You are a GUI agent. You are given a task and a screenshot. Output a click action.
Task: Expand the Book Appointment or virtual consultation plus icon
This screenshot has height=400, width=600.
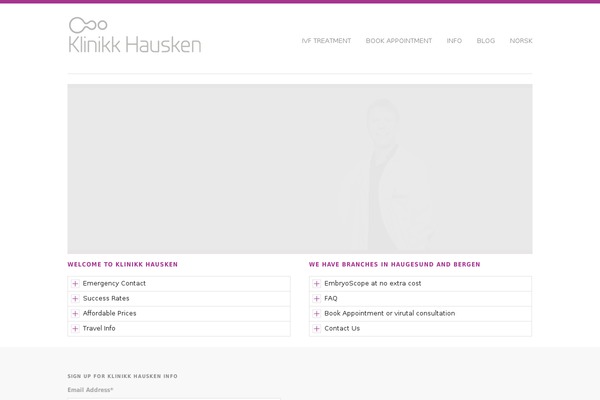[316, 313]
